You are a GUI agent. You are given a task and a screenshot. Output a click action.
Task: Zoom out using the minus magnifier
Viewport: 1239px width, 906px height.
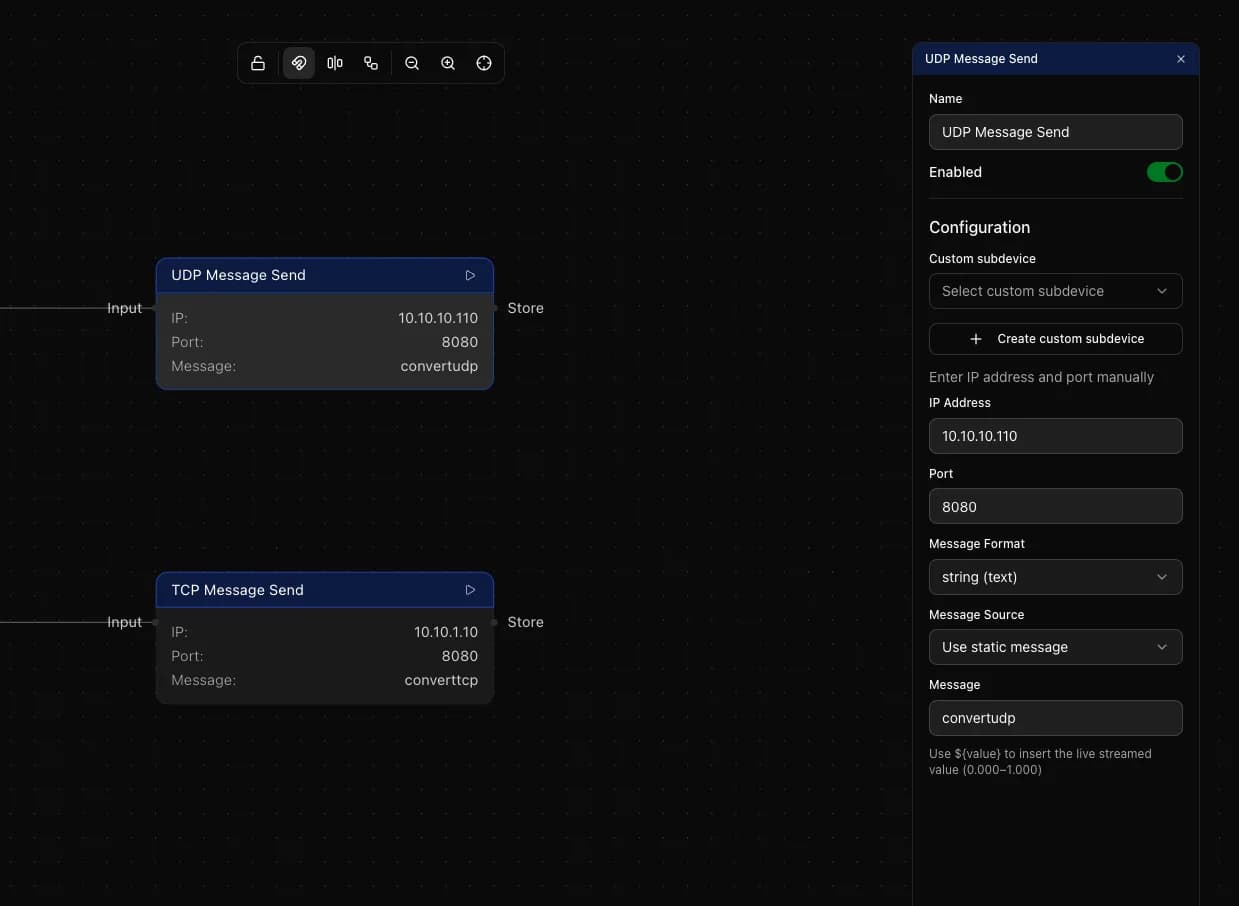point(412,63)
